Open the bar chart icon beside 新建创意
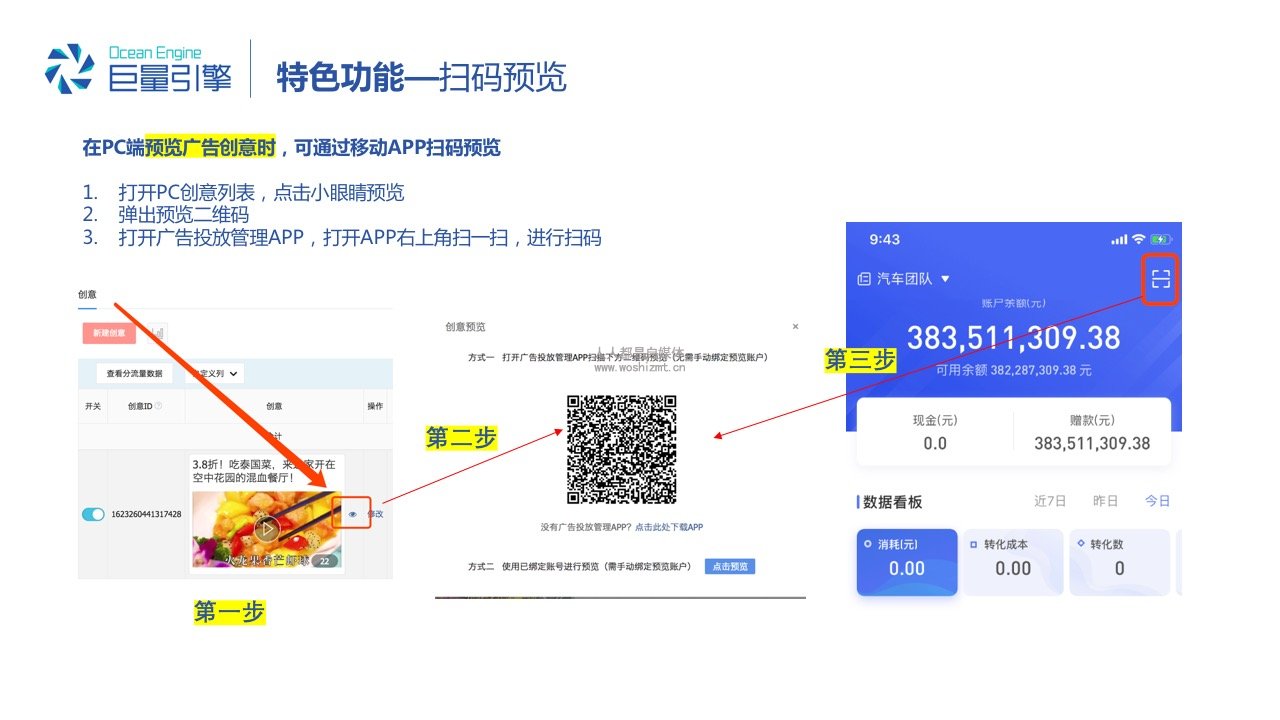Viewport: 1280px width, 720px height. coord(156,333)
